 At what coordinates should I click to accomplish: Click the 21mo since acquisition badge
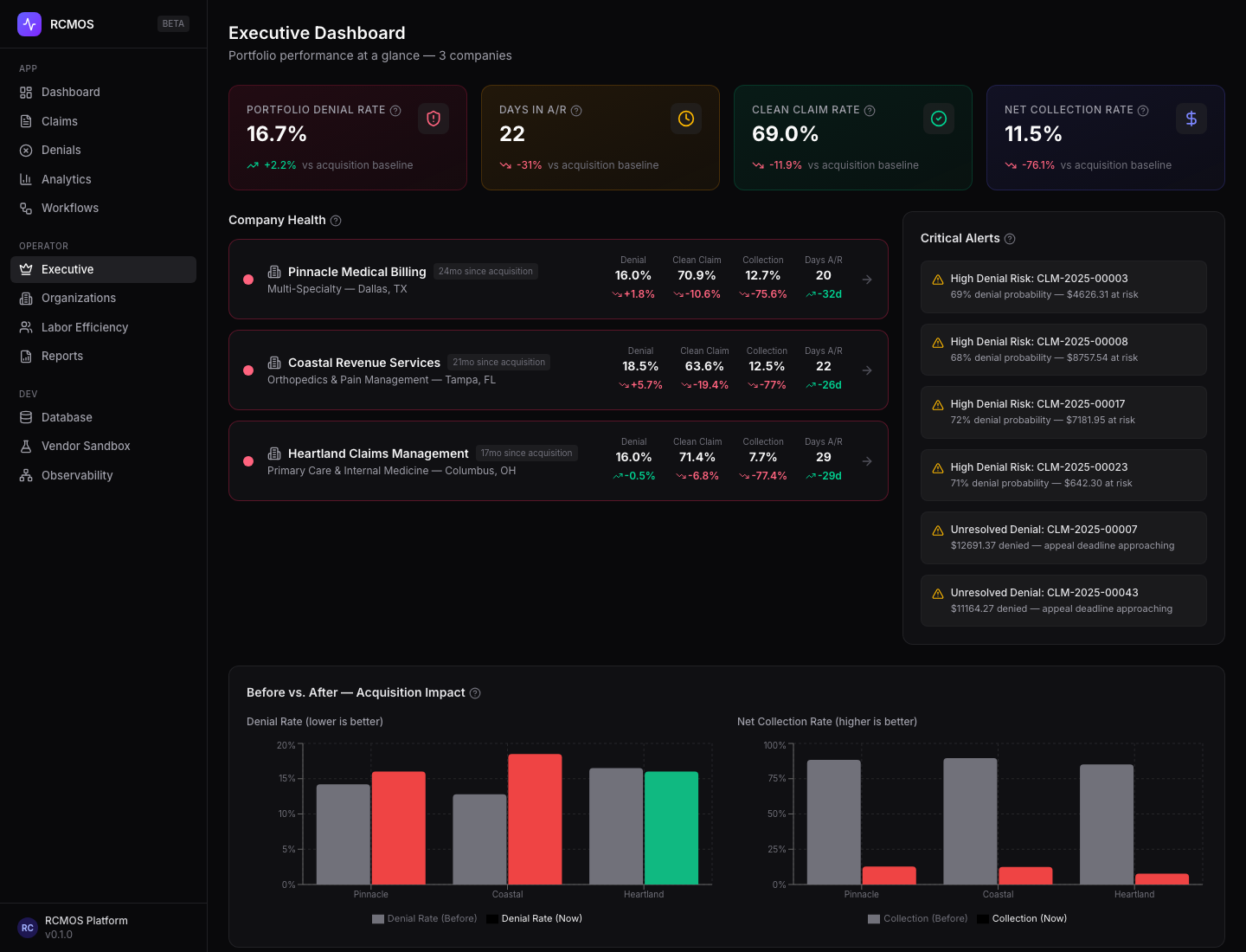point(499,363)
